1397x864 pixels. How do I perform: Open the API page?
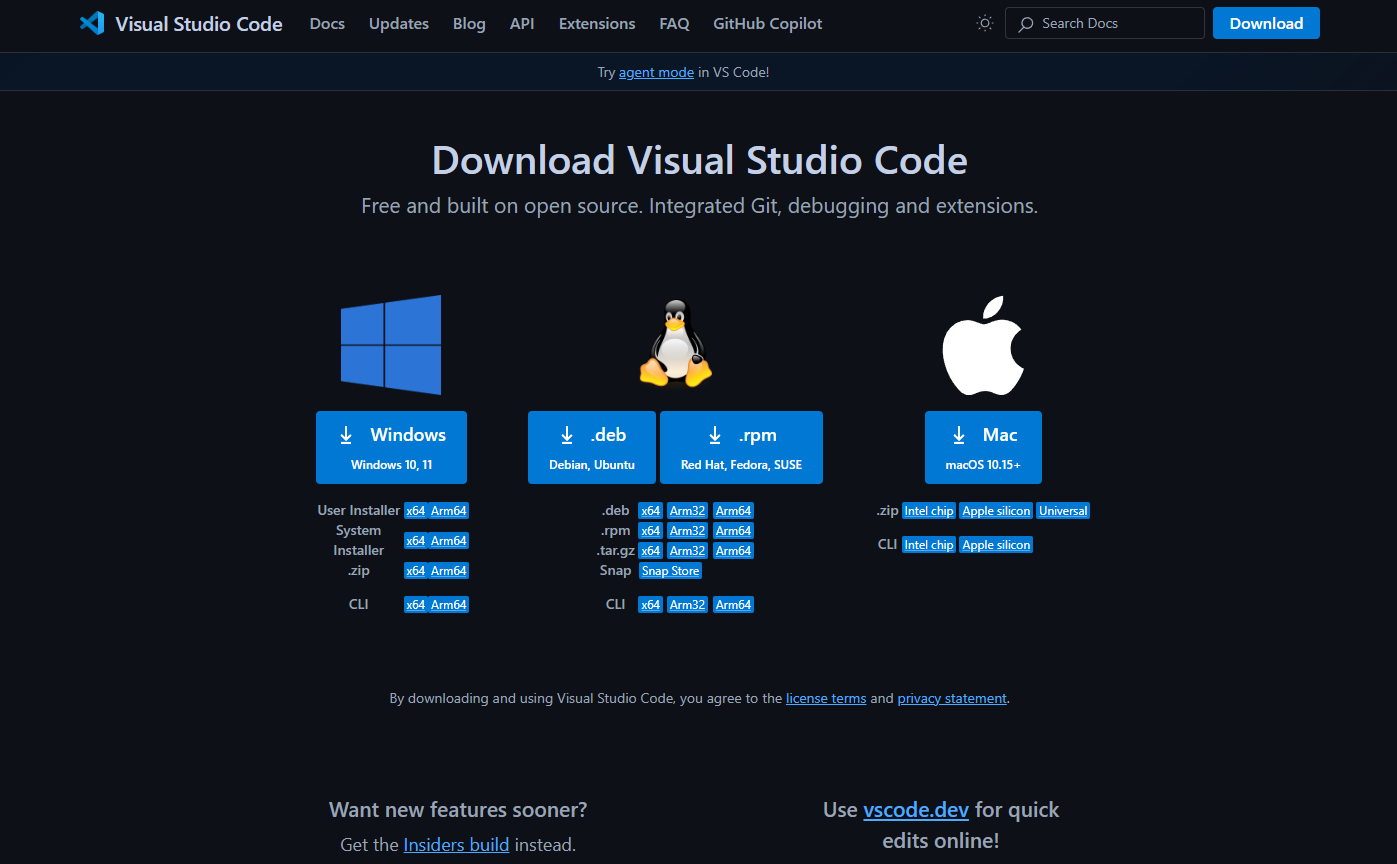[x=522, y=23]
